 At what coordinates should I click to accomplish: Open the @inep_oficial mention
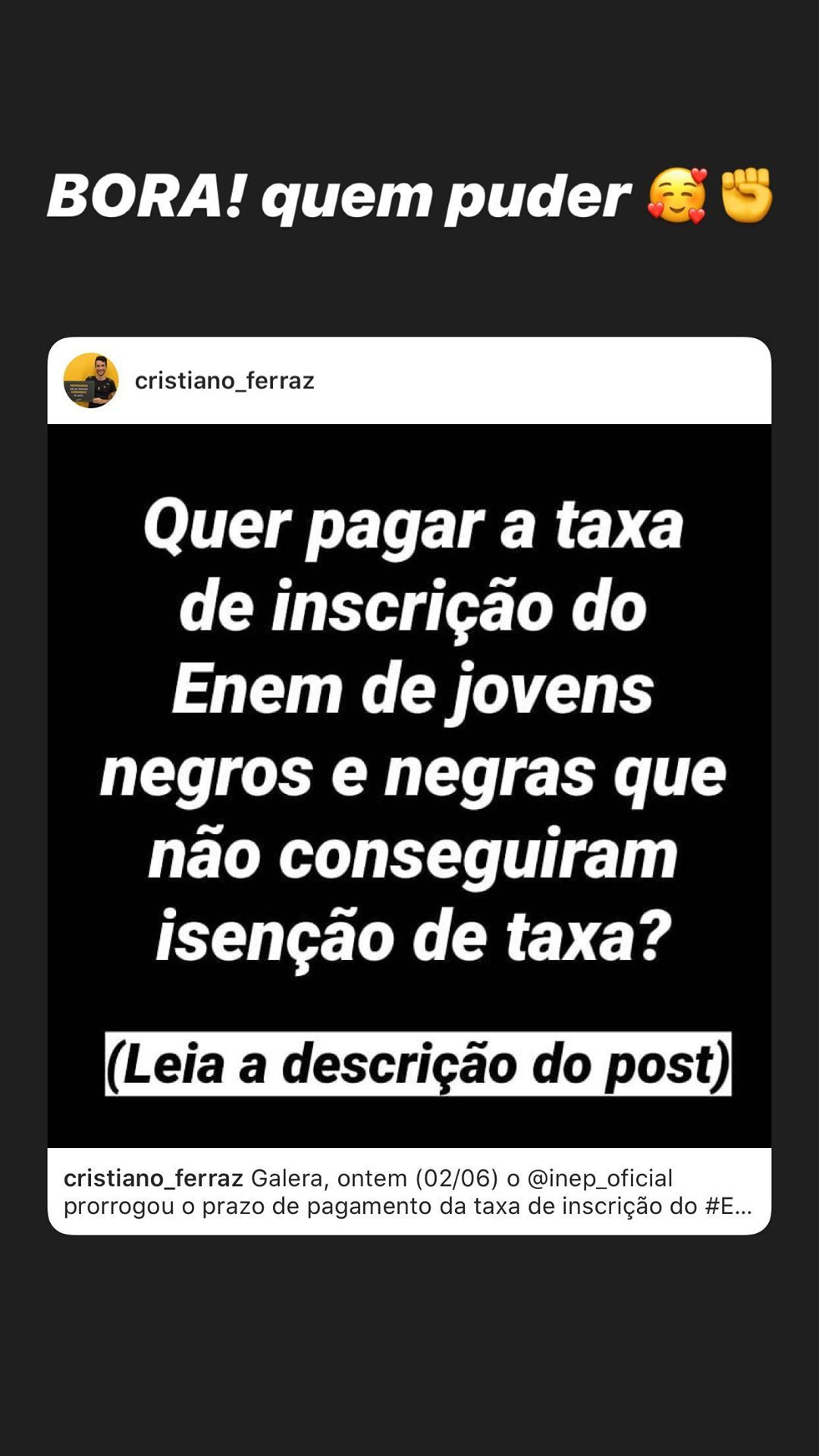(x=600, y=1178)
